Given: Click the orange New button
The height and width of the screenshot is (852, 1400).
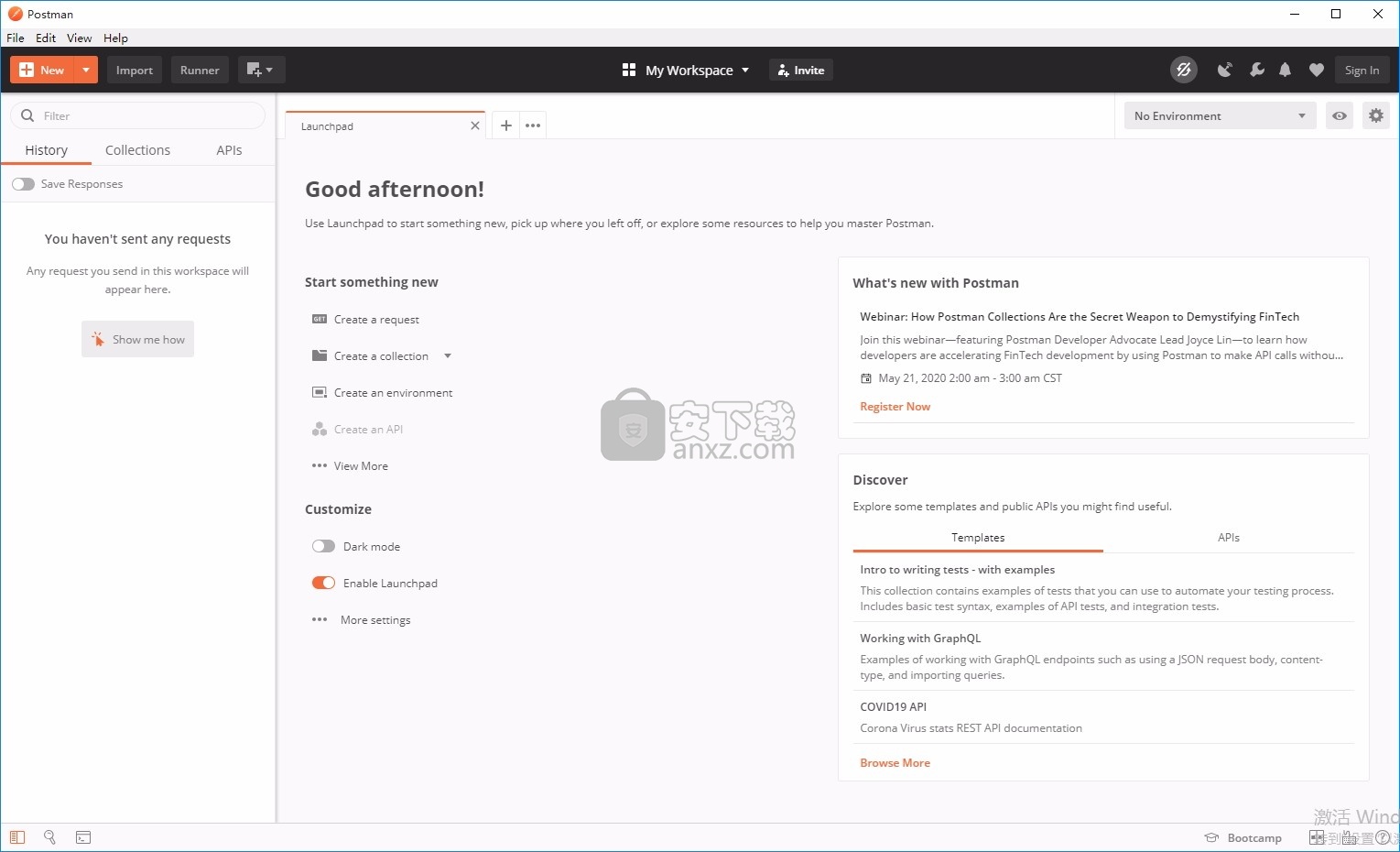Looking at the screenshot, I should (x=42, y=70).
